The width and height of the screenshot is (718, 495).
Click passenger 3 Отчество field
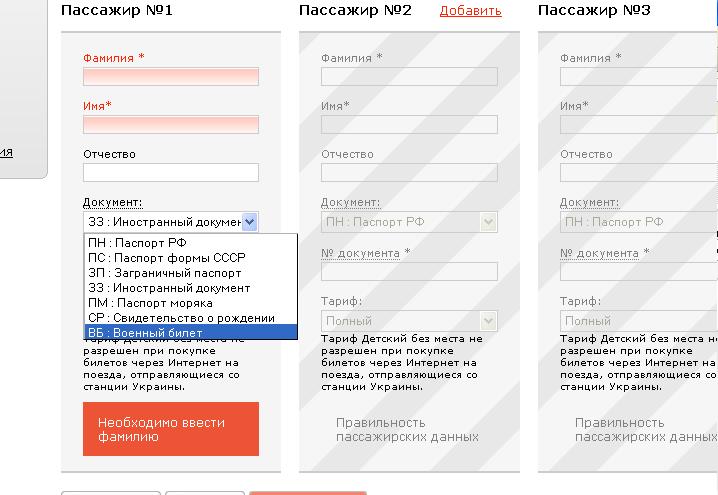pyautogui.click(x=638, y=173)
